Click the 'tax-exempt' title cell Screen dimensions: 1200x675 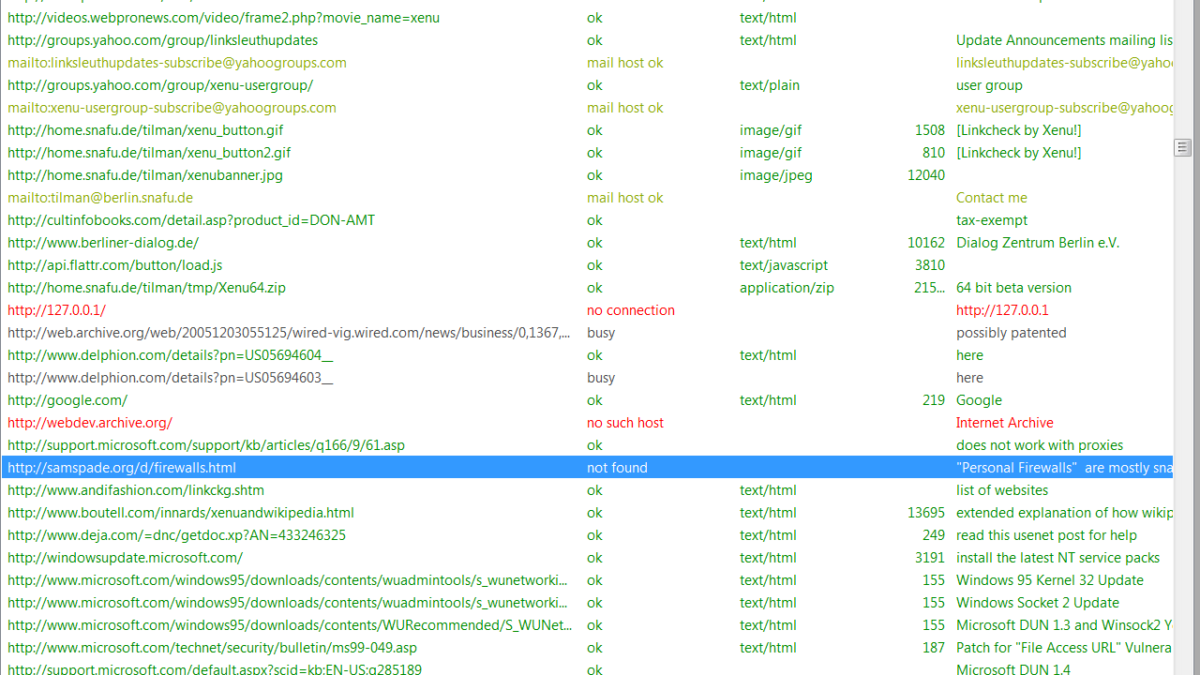point(992,220)
